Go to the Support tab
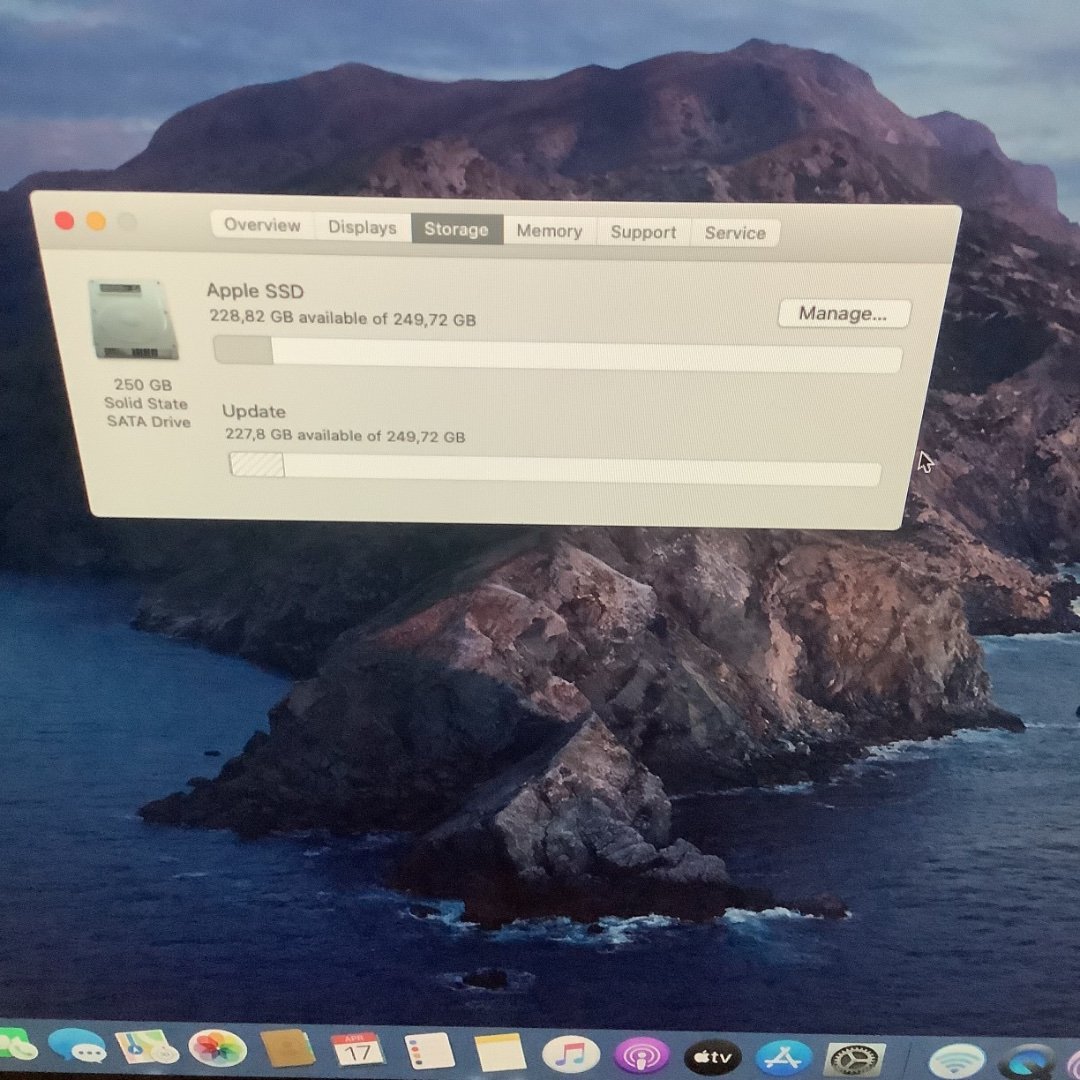1080x1080 pixels. [x=643, y=232]
